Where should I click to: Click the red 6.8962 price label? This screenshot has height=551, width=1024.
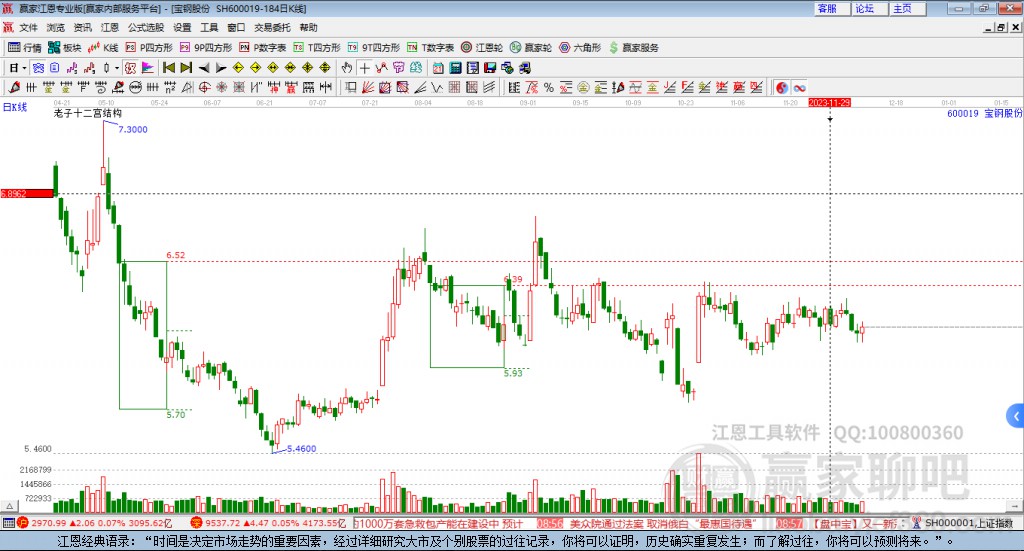[x=27, y=194]
